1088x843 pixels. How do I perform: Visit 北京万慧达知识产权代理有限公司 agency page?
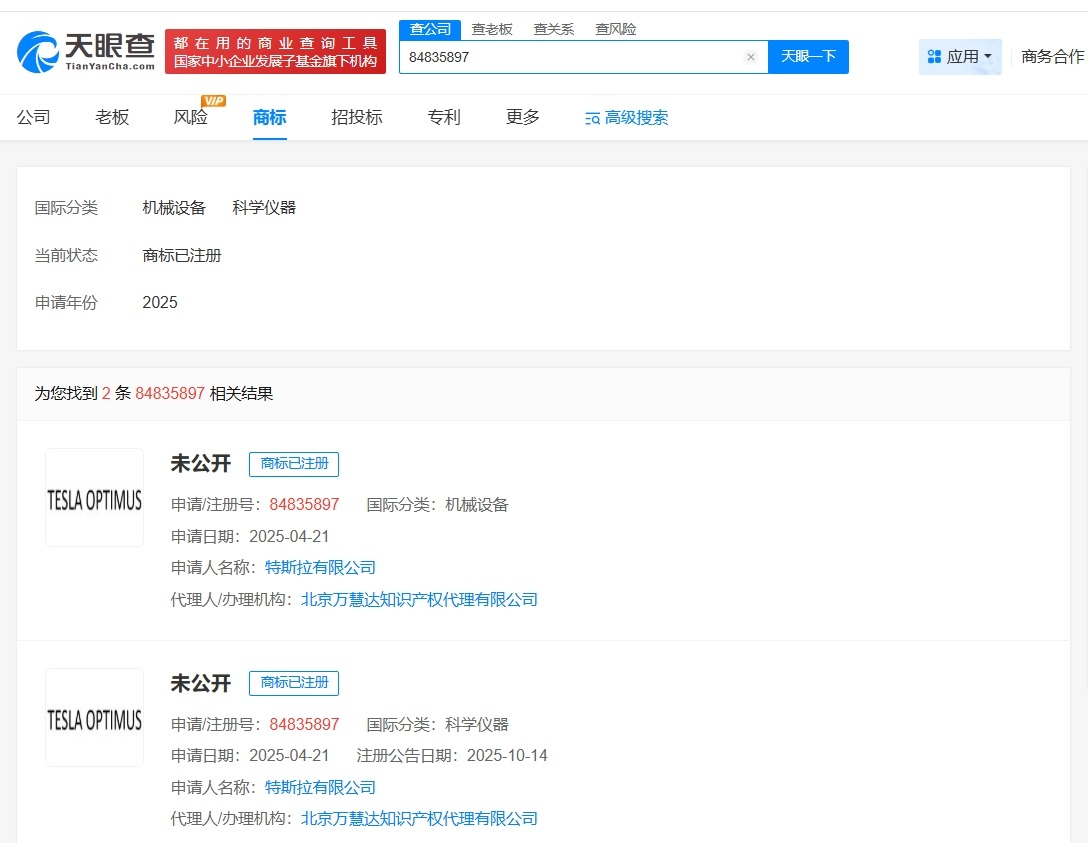419,599
